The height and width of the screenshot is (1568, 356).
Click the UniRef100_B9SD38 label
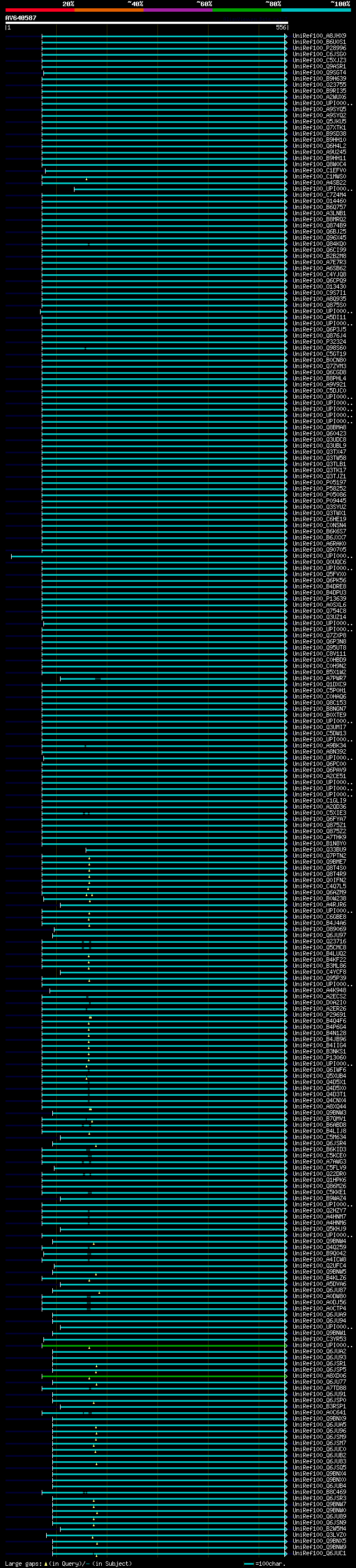click(319, 133)
